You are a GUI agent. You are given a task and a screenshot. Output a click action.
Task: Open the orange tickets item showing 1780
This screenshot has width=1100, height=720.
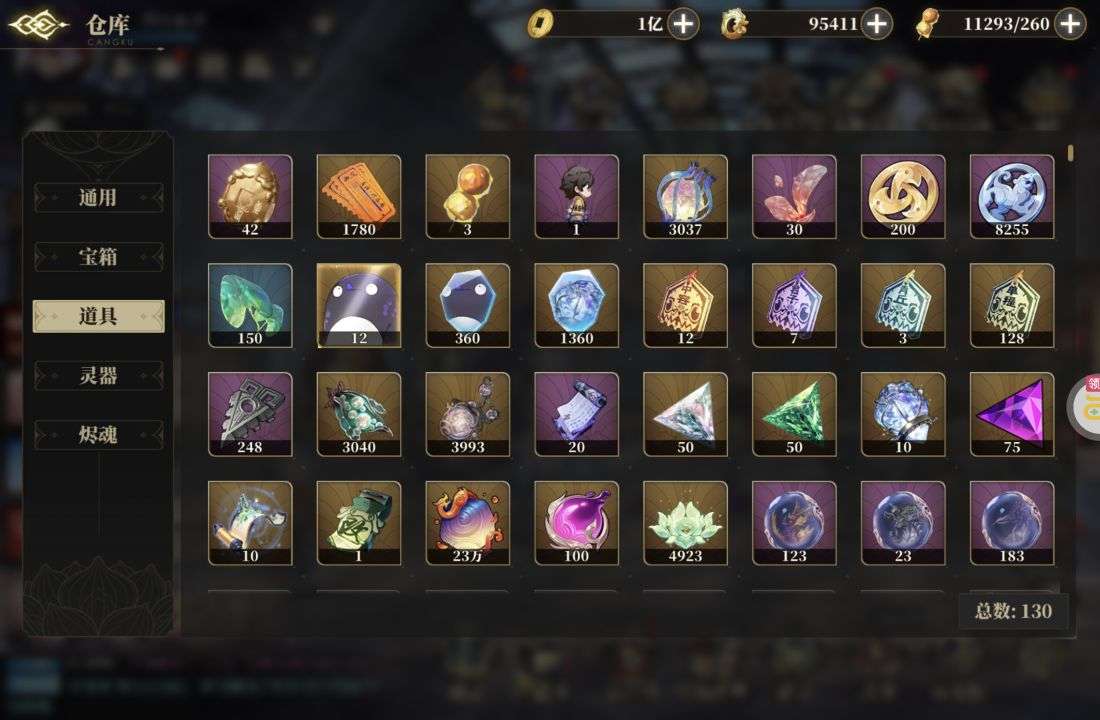[x=358, y=196]
